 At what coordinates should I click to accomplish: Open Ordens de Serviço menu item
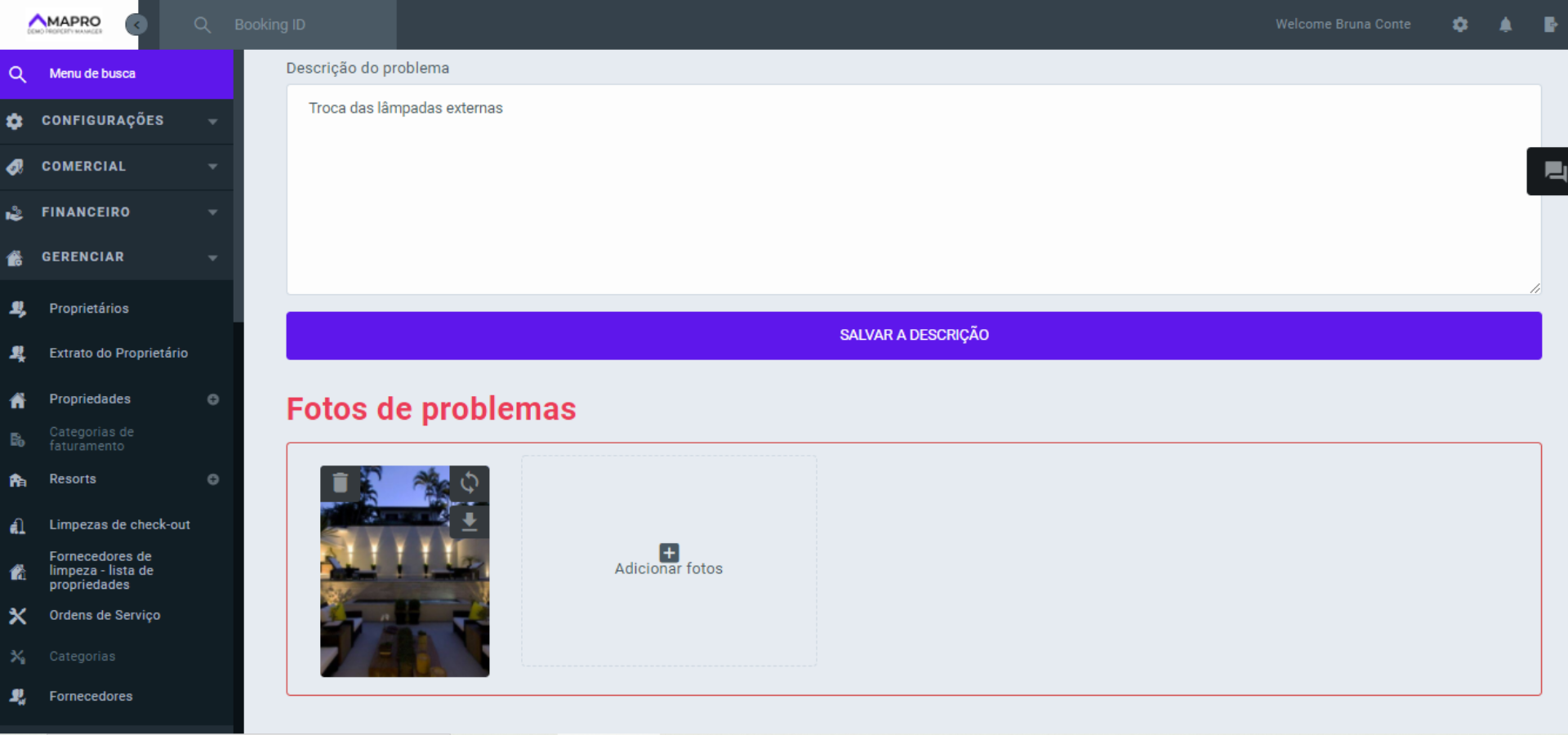105,615
